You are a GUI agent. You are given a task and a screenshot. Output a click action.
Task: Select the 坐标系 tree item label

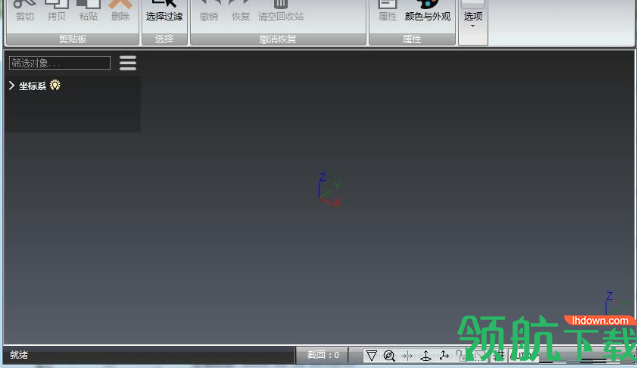(x=32, y=86)
